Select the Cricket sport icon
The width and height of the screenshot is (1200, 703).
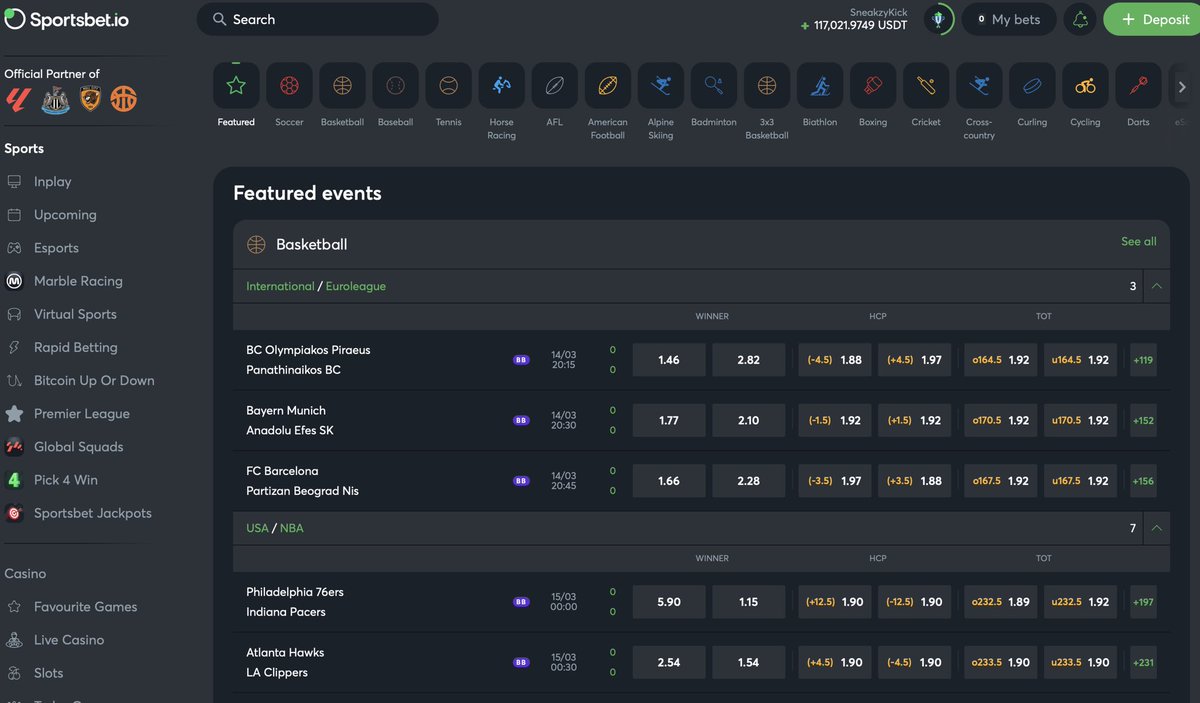coord(926,86)
